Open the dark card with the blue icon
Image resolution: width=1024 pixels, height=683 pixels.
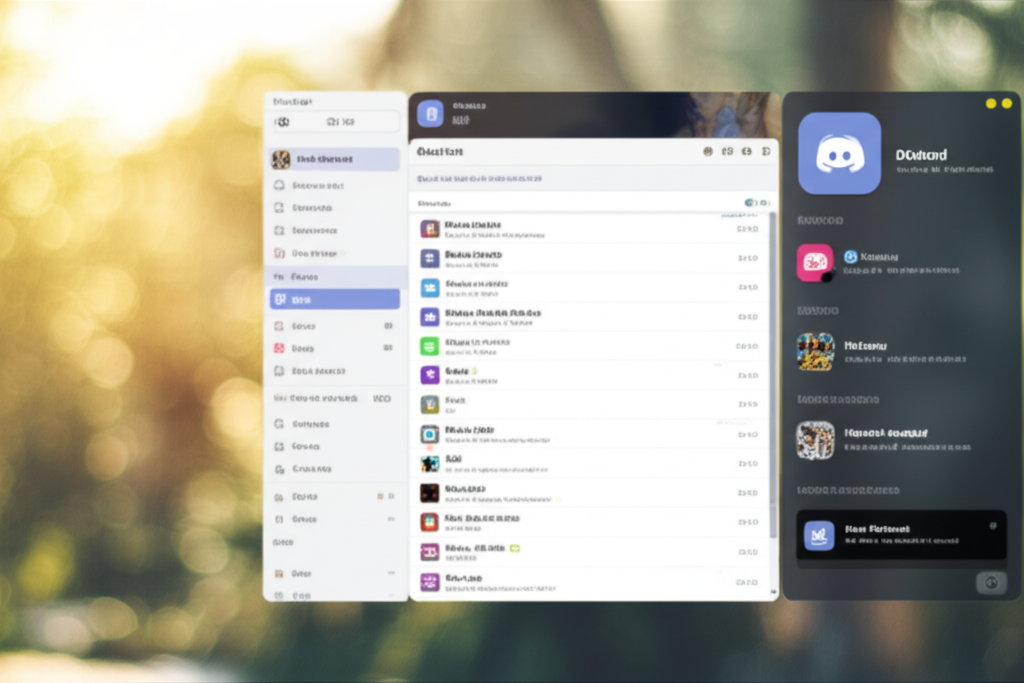(x=901, y=535)
